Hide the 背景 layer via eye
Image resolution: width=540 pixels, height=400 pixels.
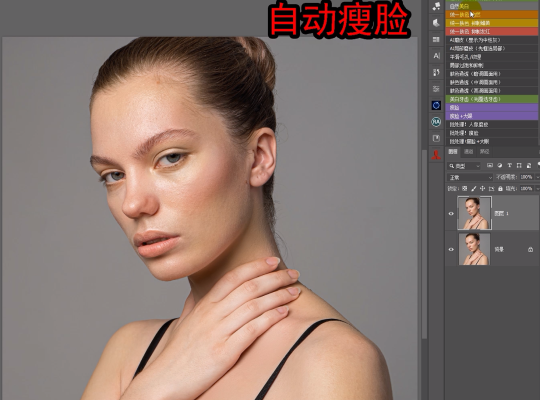[451, 249]
